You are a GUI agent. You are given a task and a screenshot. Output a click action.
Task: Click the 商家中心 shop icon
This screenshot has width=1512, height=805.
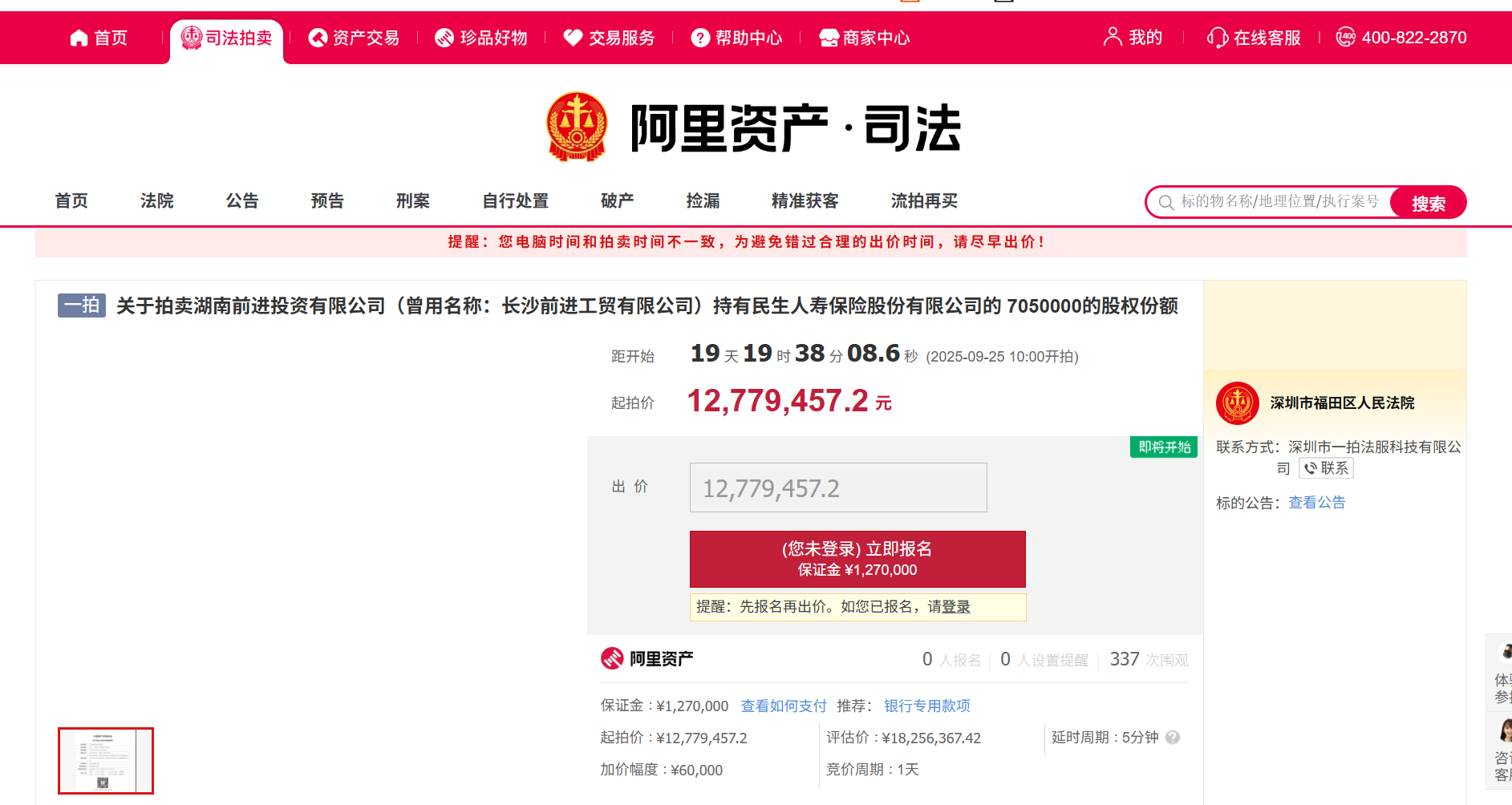(x=829, y=38)
